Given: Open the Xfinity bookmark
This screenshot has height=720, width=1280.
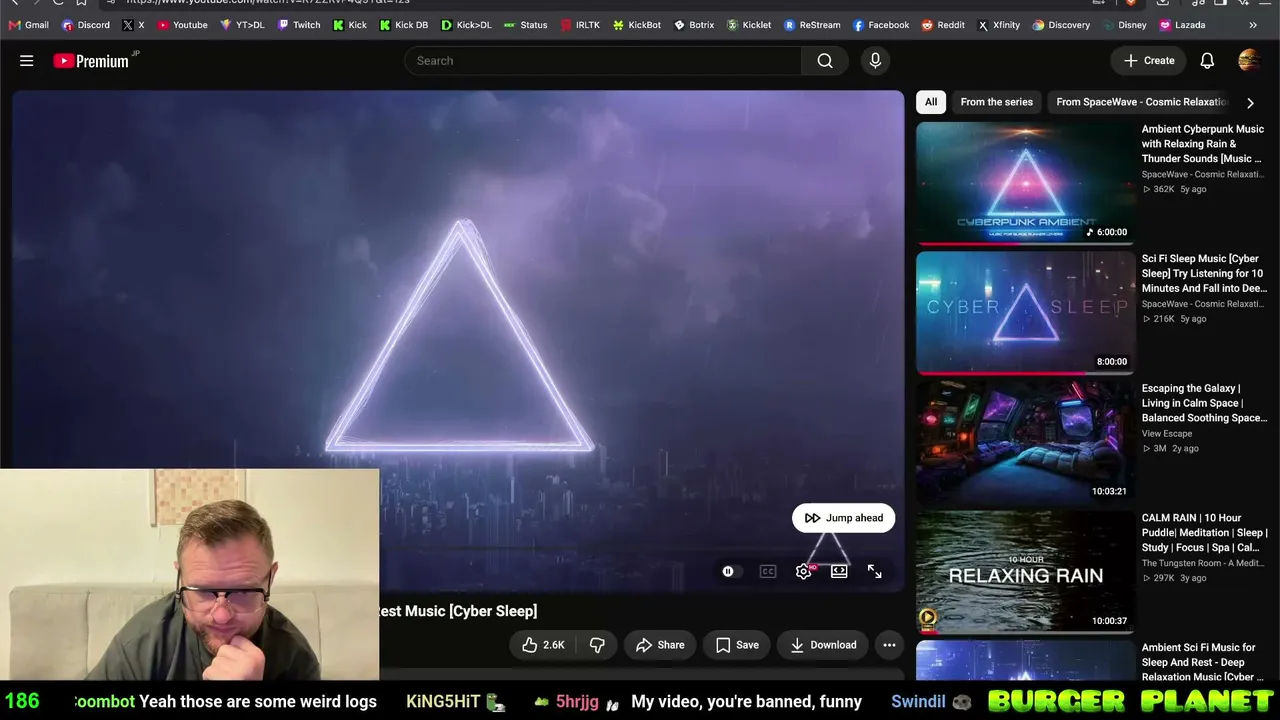Looking at the screenshot, I should [x=999, y=25].
